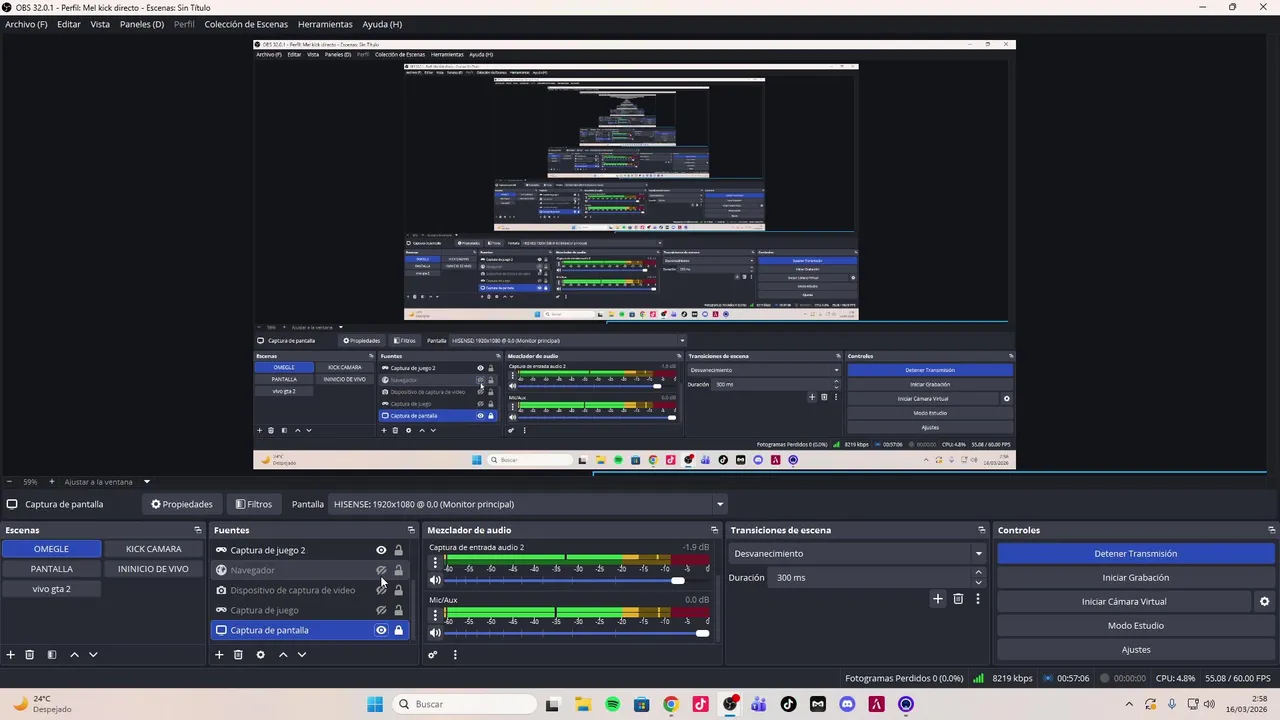Show Dispositivo de captura de video source

[x=381, y=590]
